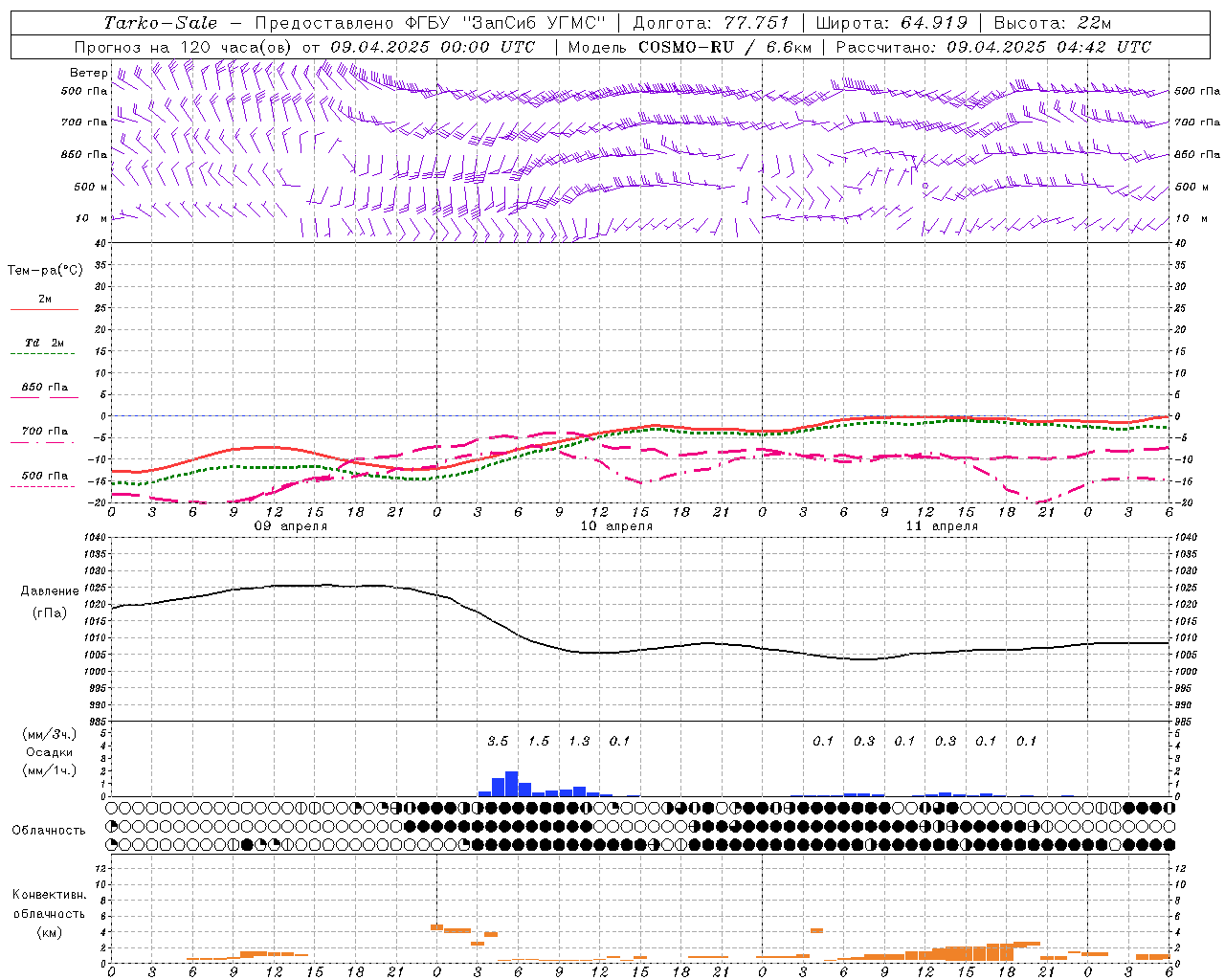Click the 700 гПа temperature legend entry
This screenshot has width=1225, height=980.
coord(44,432)
